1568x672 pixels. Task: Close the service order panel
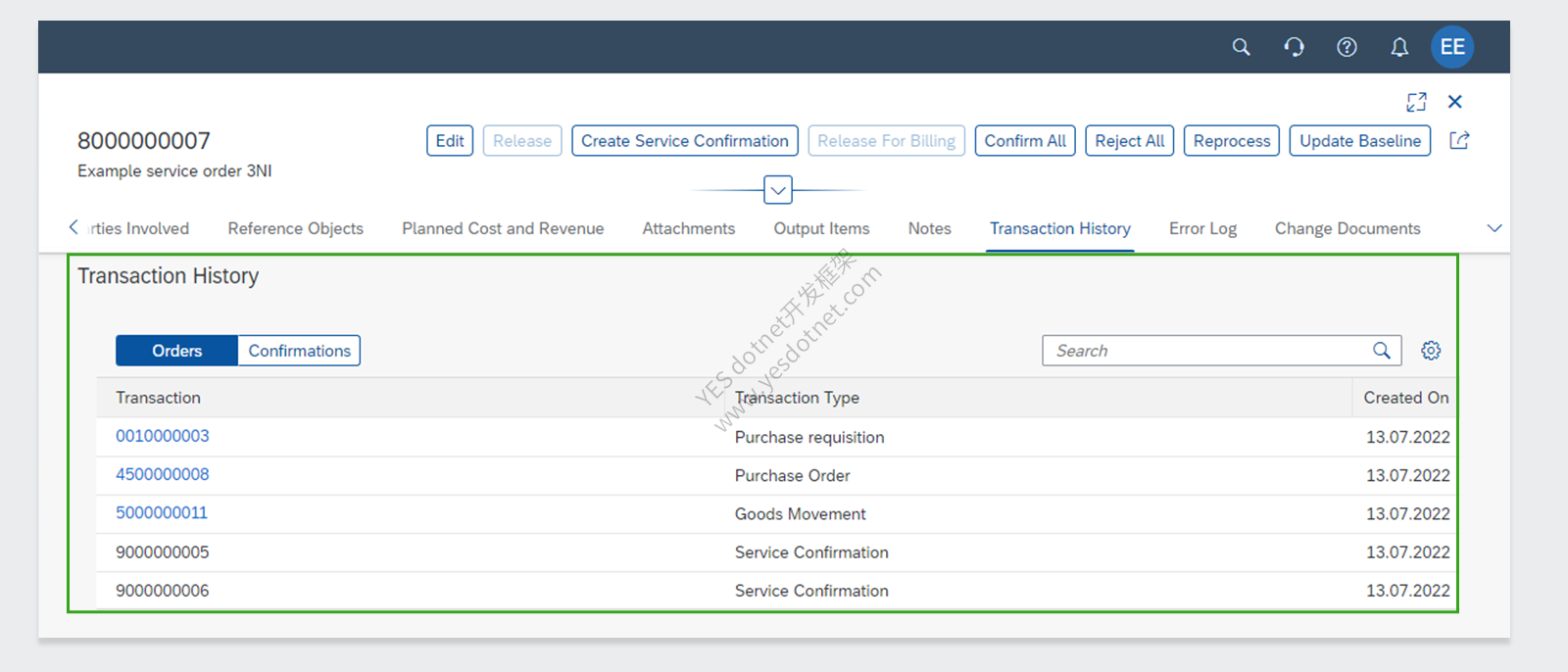[1455, 102]
